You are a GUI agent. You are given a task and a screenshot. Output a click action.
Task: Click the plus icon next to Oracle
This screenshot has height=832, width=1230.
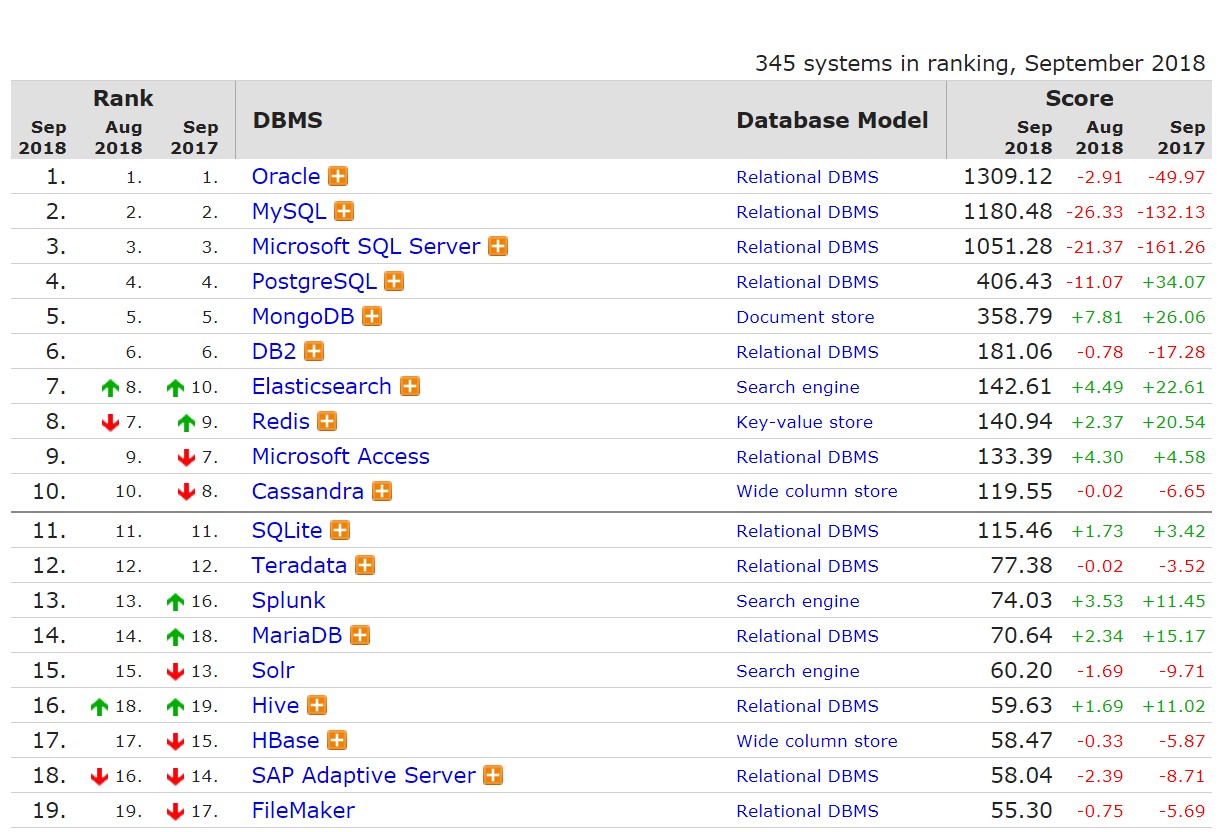coord(338,176)
